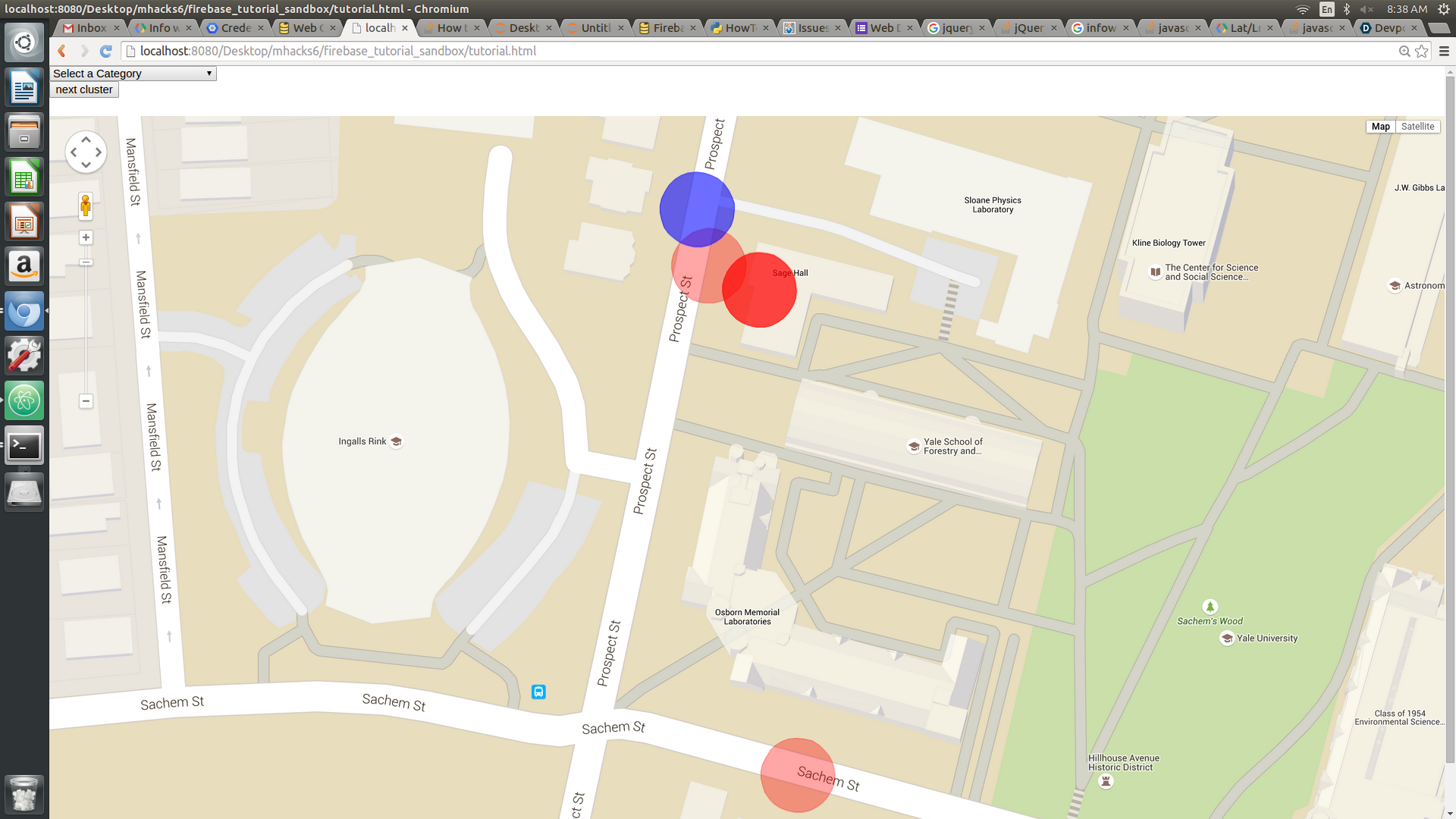Viewport: 1456px width, 819px height.
Task: Zoom in with the map plus button
Action: (x=86, y=237)
